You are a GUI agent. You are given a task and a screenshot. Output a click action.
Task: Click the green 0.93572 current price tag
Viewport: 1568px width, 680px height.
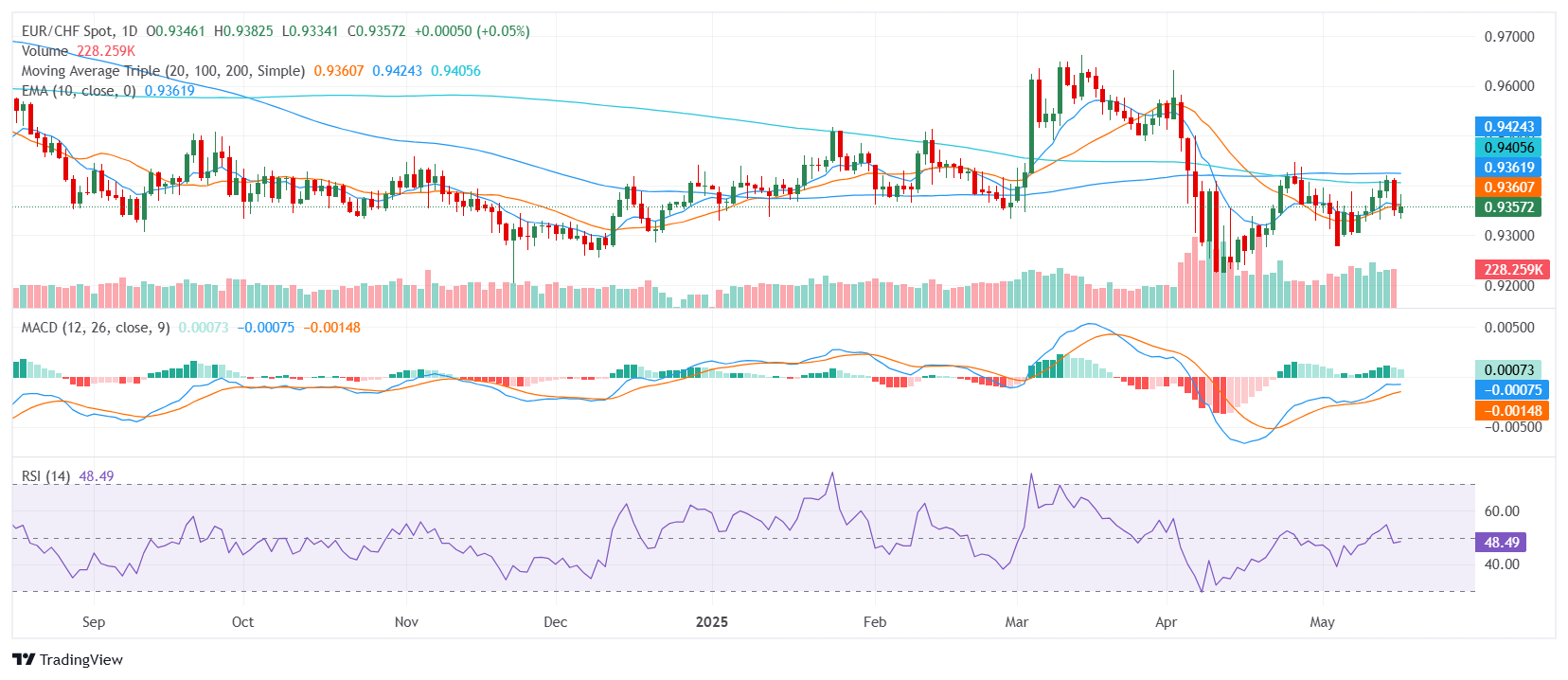(x=1508, y=207)
